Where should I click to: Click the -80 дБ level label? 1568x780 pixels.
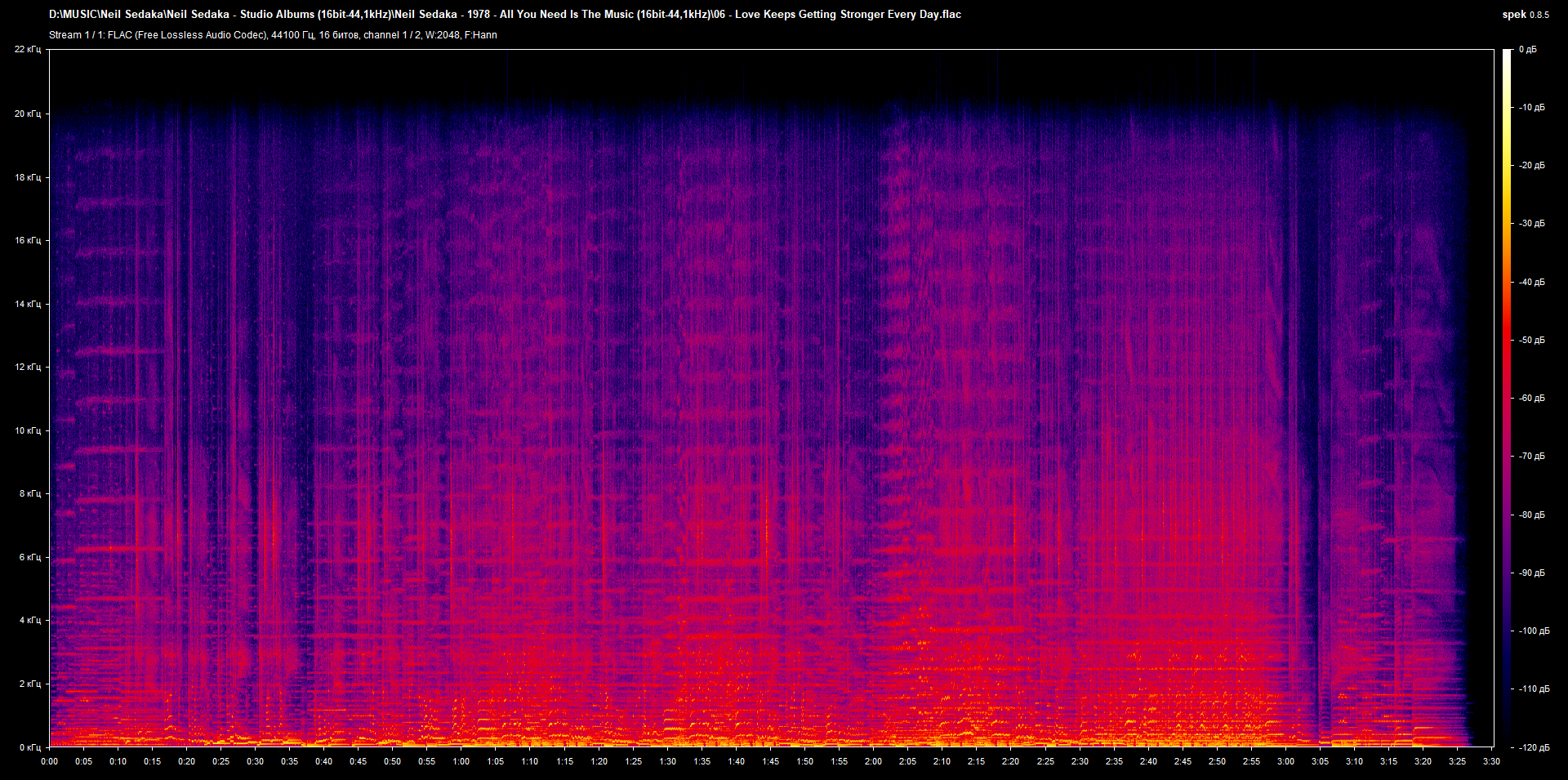[x=1531, y=515]
